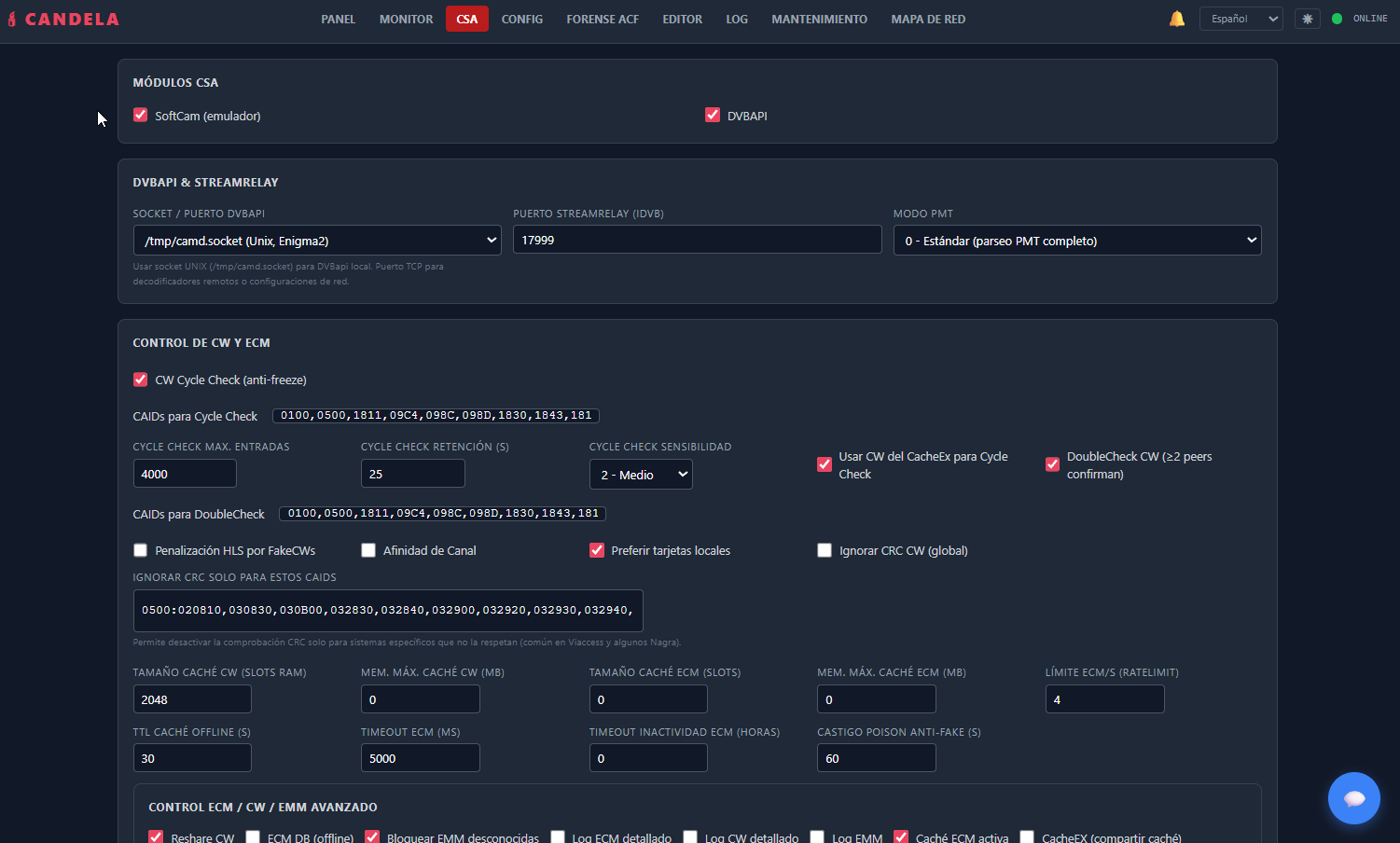Click the Cycle Check Máx. Entradas field
The width and height of the screenshot is (1400, 843).
(185, 474)
